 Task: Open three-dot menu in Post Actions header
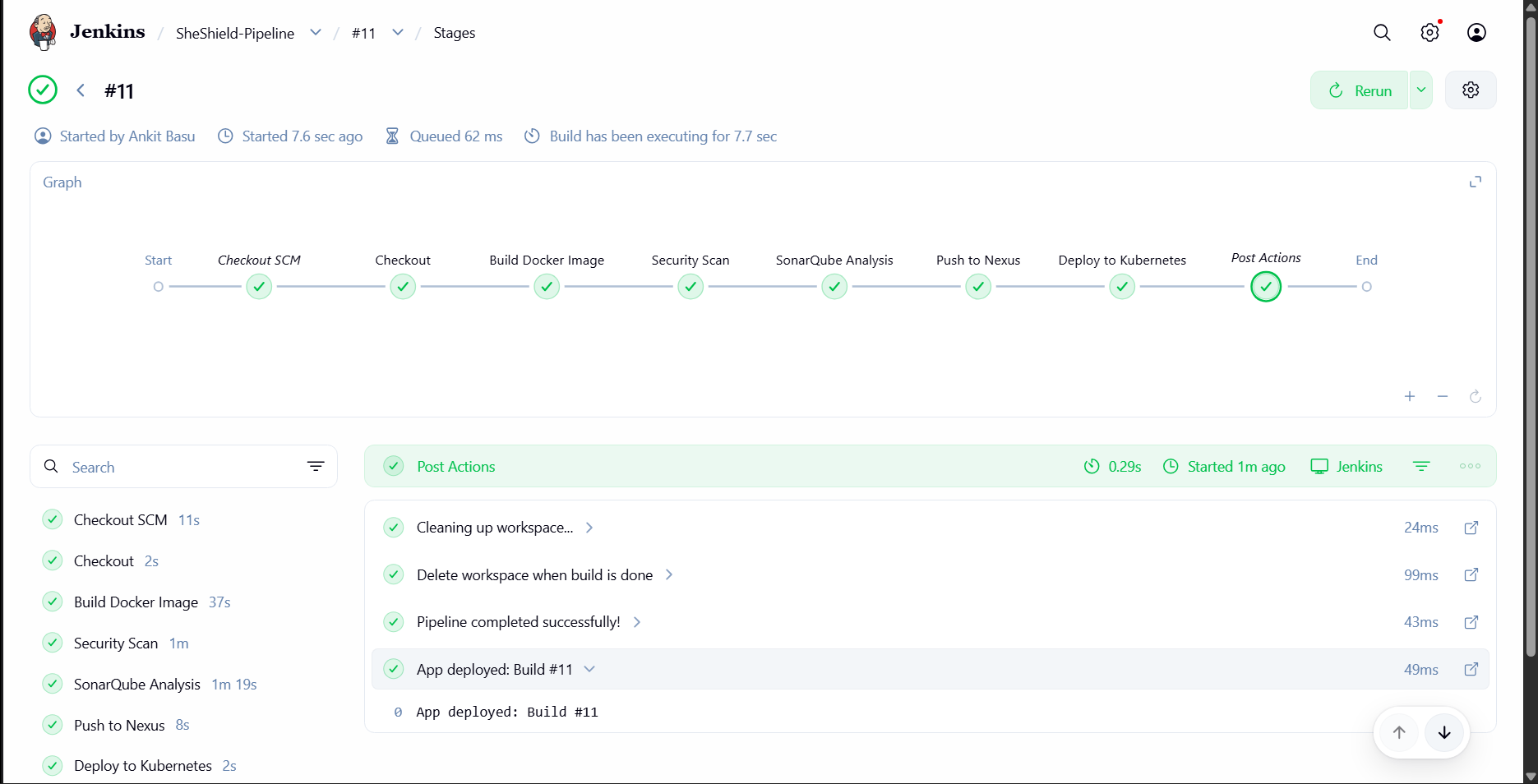1470,466
